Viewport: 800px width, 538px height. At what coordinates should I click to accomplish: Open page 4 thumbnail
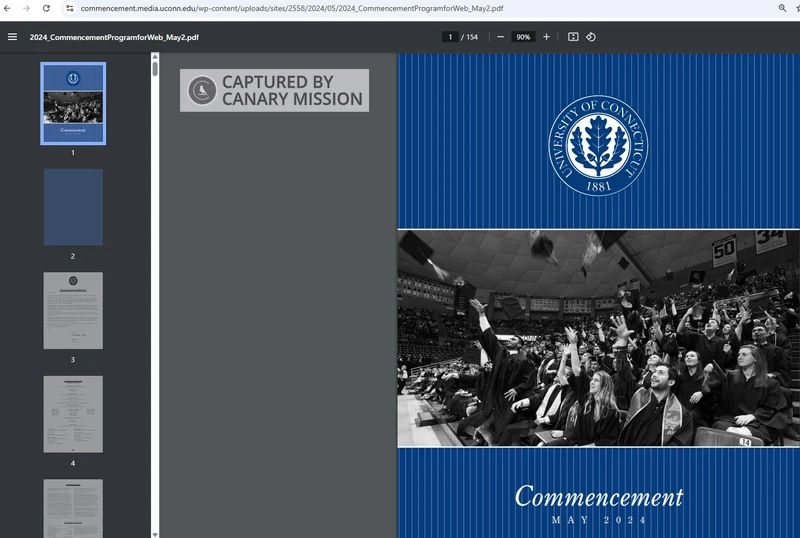tap(73, 414)
